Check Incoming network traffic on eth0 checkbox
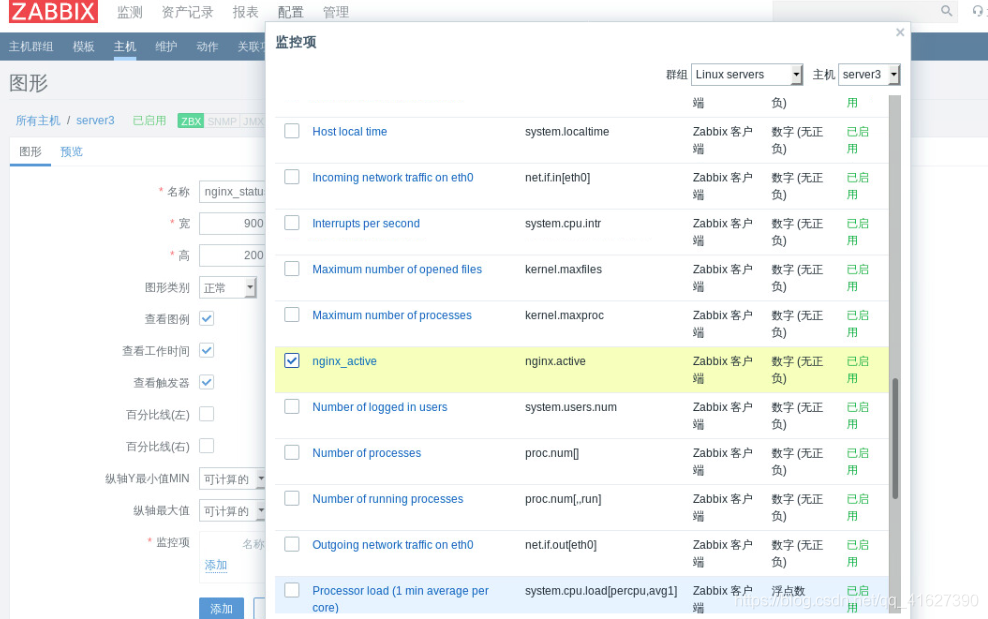988x619 pixels. point(292,177)
